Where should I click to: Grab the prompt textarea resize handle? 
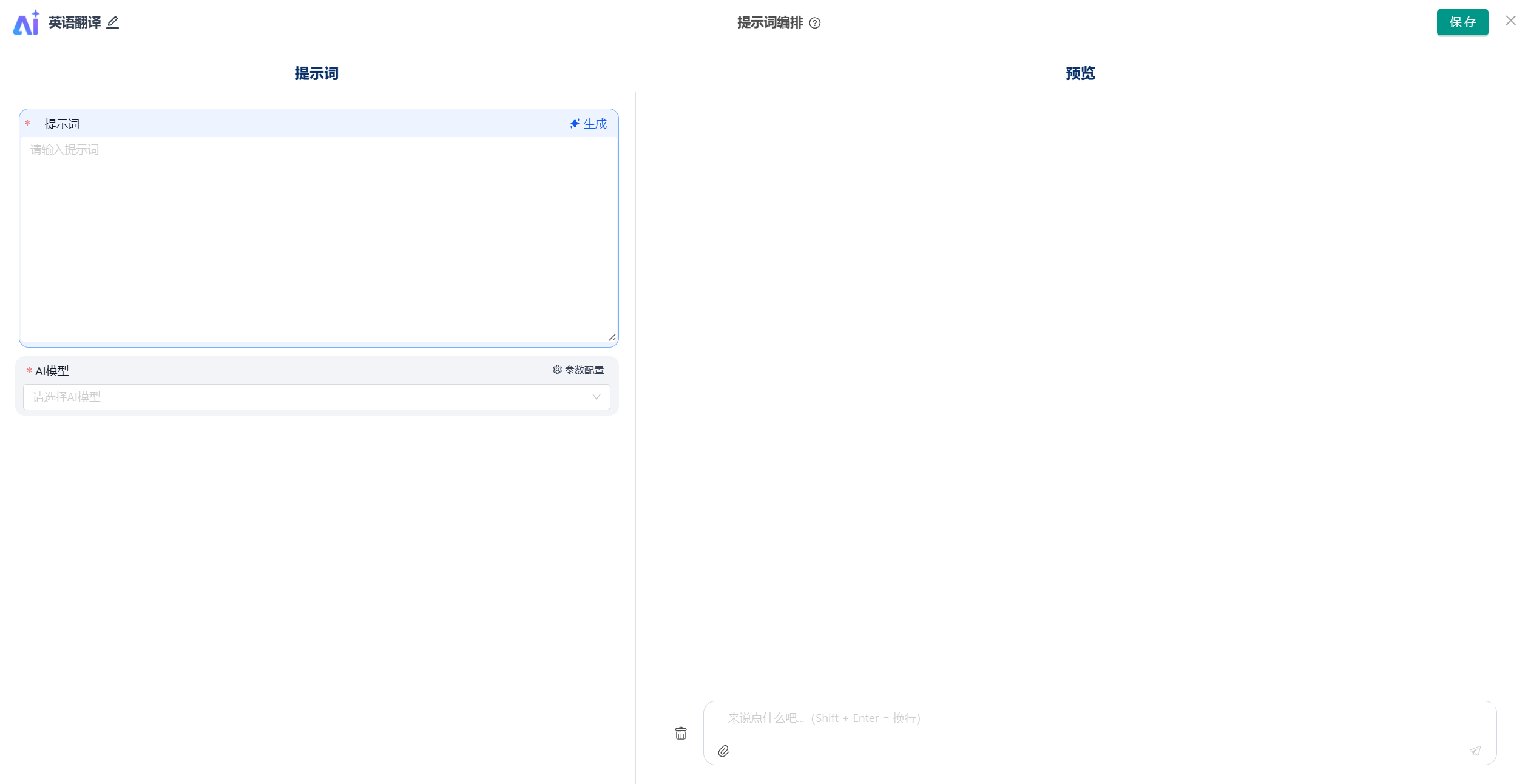coord(612,337)
